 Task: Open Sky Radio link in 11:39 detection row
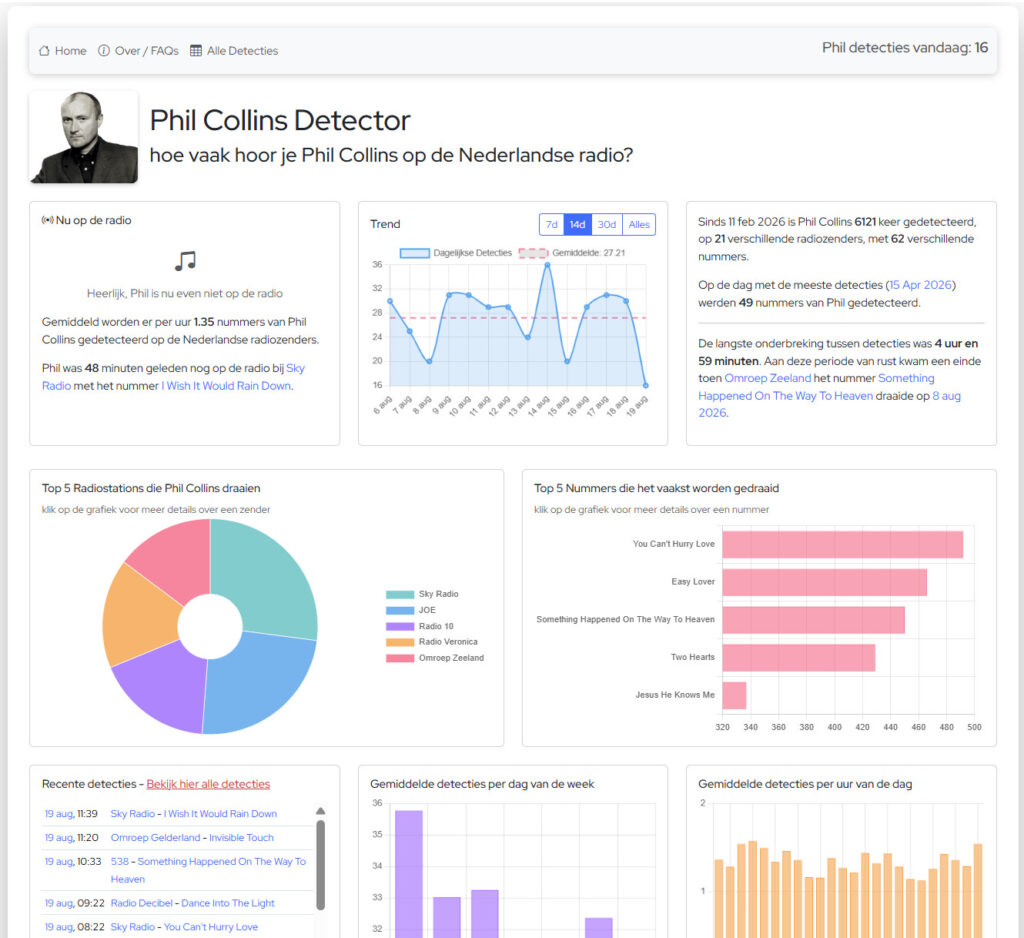pyautogui.click(x=133, y=814)
